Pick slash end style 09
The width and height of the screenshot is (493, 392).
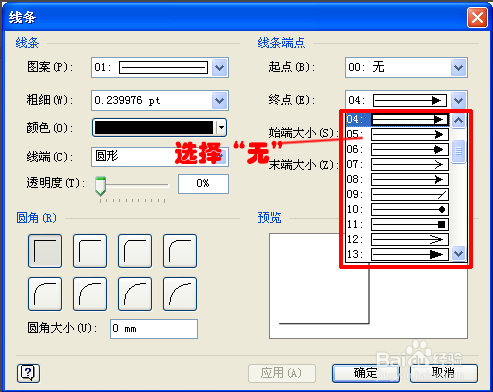click(x=397, y=194)
